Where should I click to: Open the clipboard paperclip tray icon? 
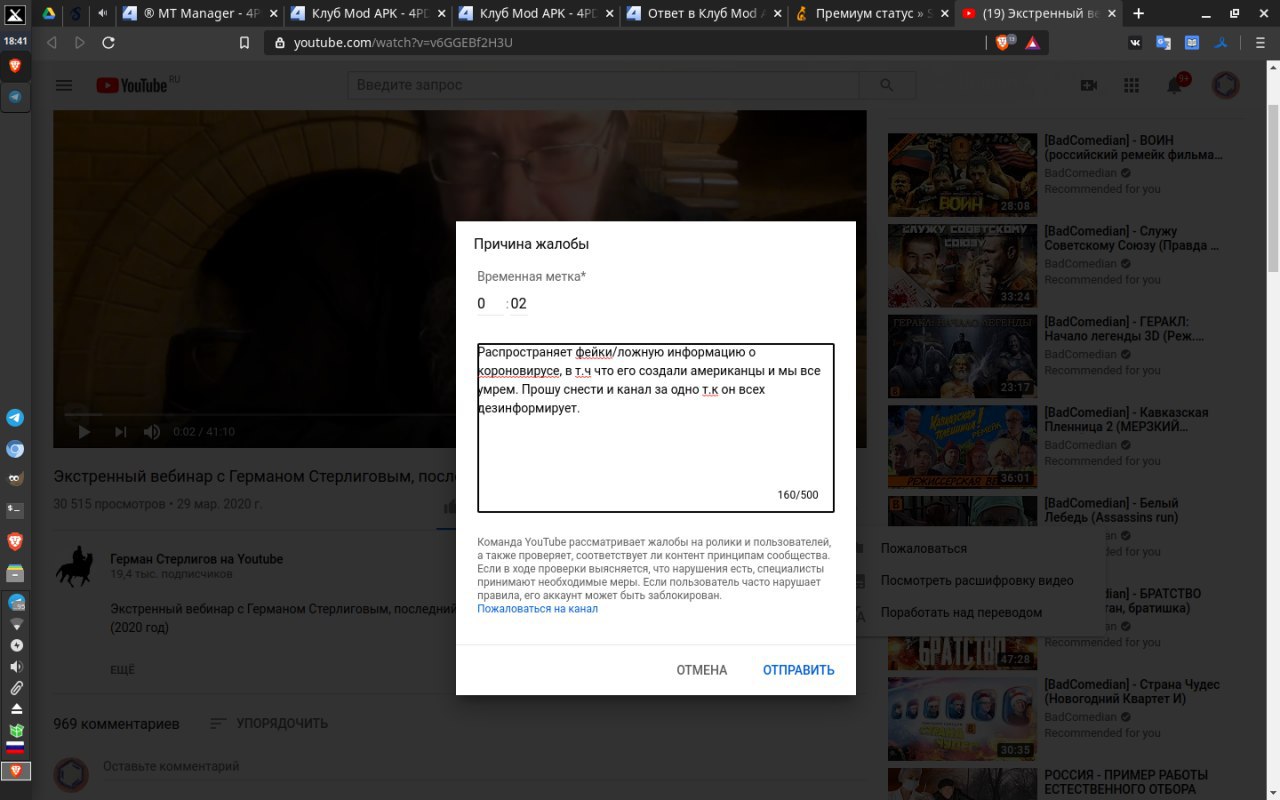coord(15,688)
